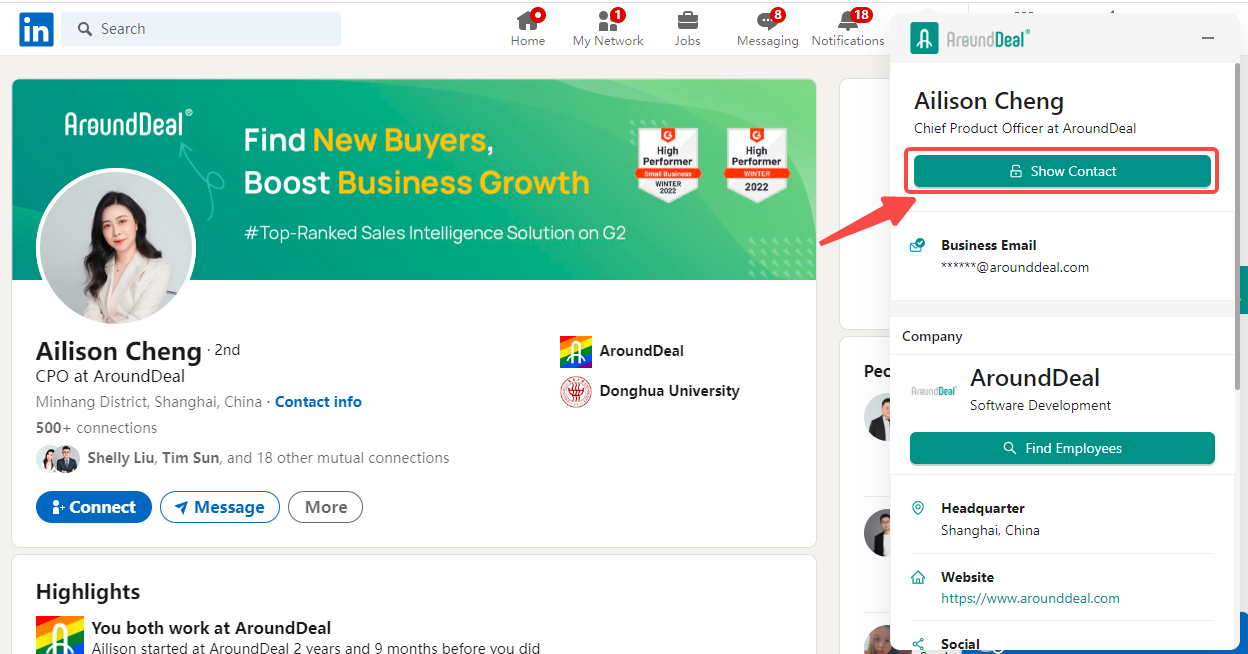Click the Business Email envelope icon
The image size is (1248, 654).
point(917,245)
